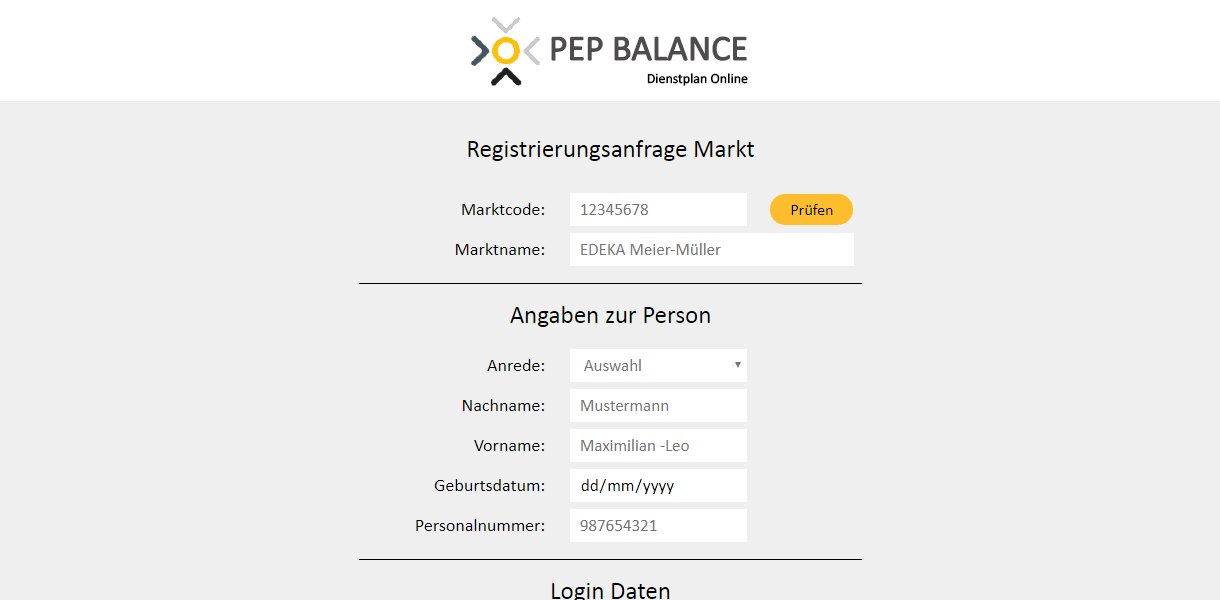This screenshot has height=600, width=1220.
Task: Click the PEP Balance logo icon
Action: [506, 51]
